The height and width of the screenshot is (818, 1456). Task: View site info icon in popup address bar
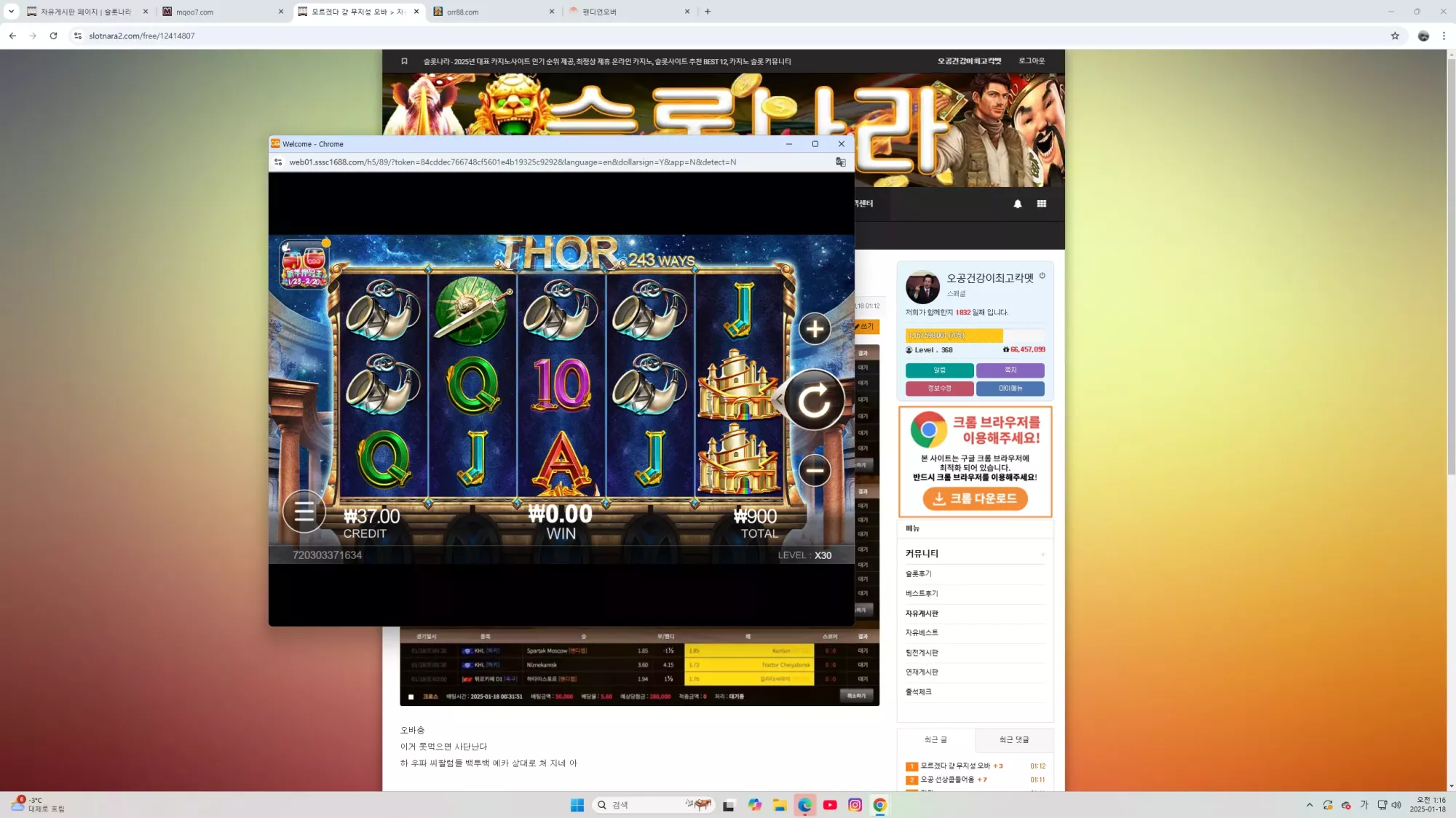coord(278,162)
